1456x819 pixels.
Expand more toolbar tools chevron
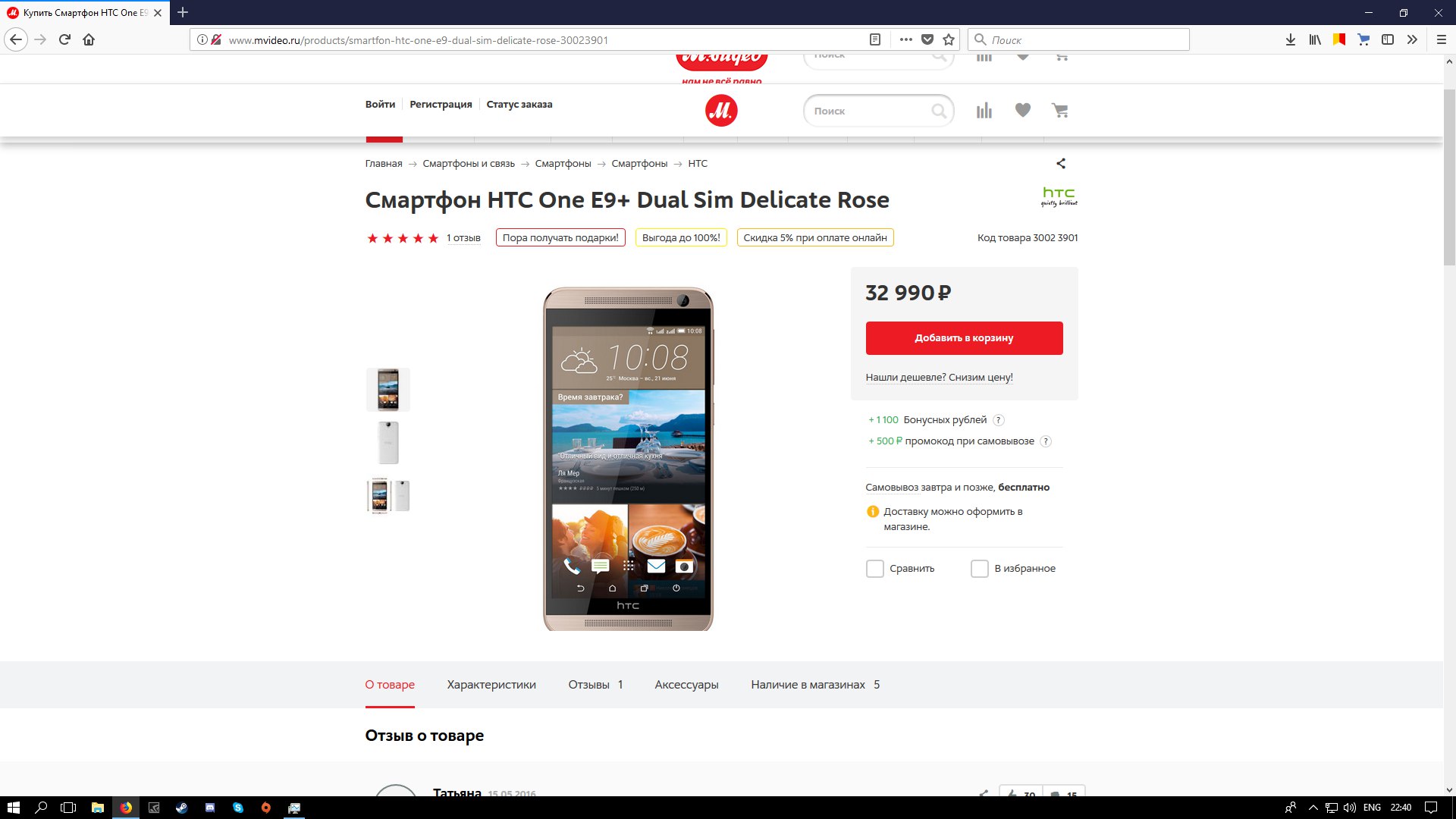pos(1412,39)
